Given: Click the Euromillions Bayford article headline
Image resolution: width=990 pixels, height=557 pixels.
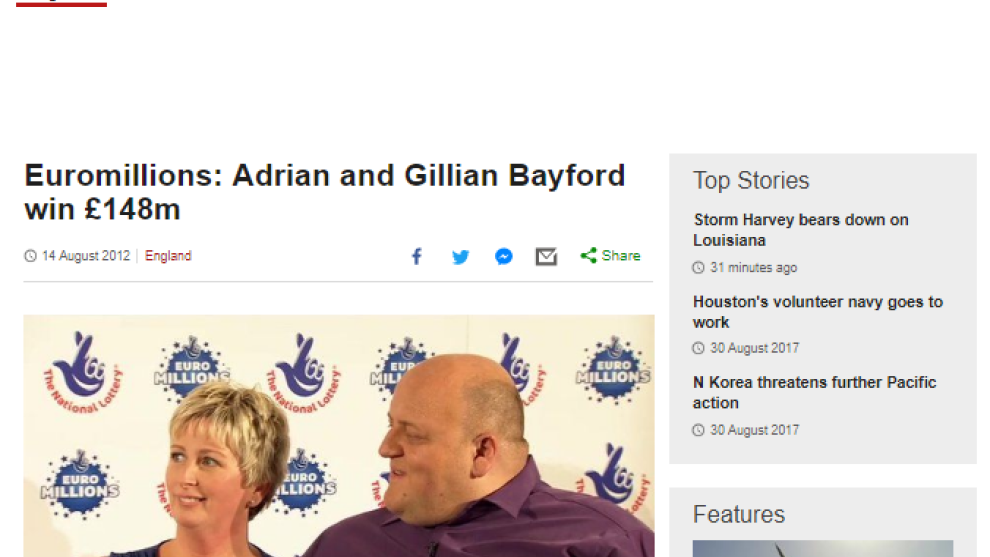Looking at the screenshot, I should (x=325, y=192).
